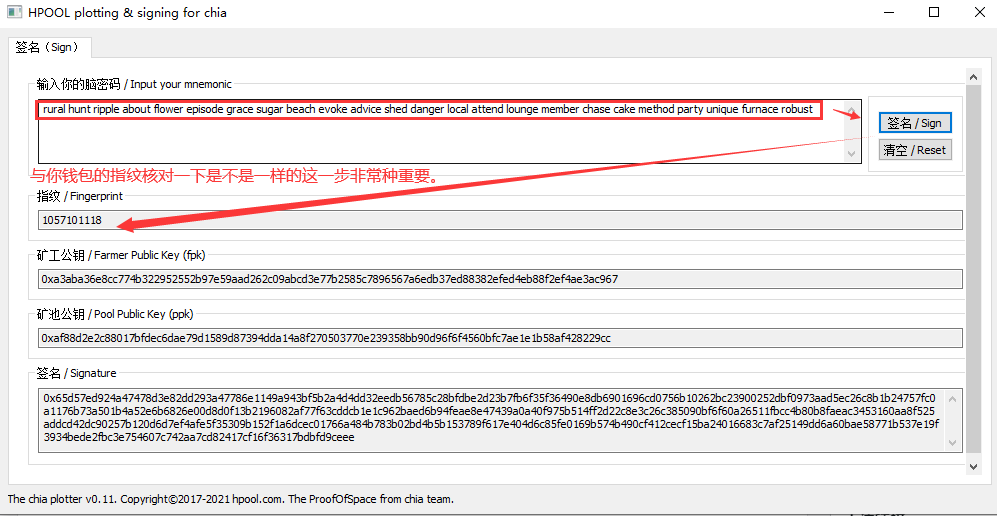Select the Fingerprint field showing 1057101118
This screenshot has width=997, height=516.
(x=500, y=220)
